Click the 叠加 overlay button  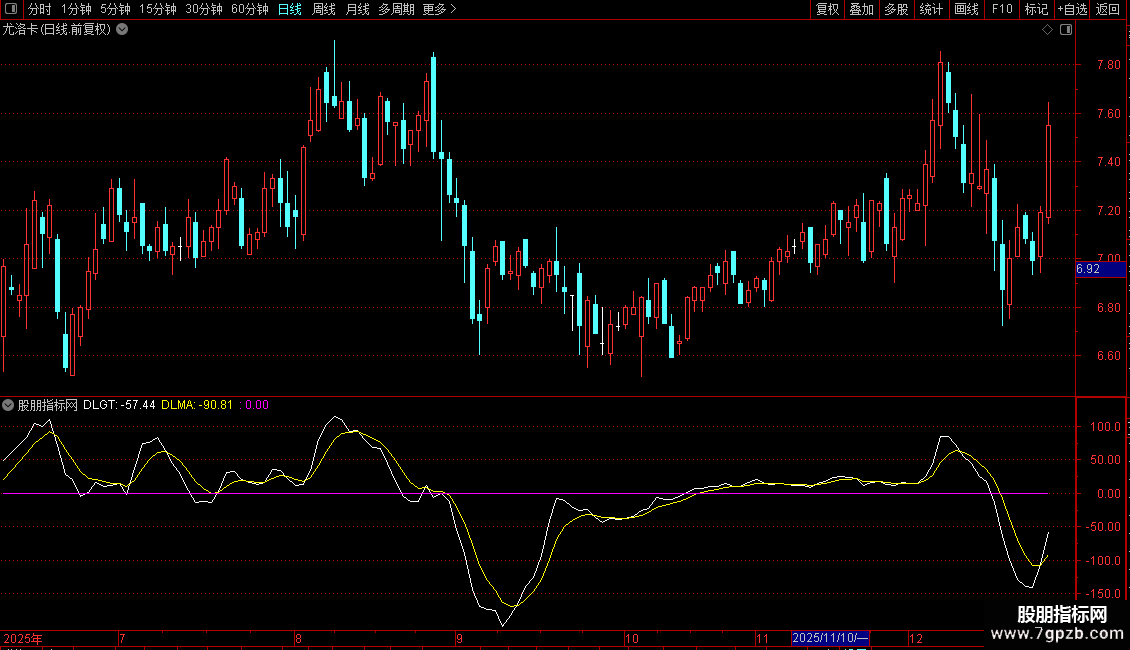click(x=861, y=9)
